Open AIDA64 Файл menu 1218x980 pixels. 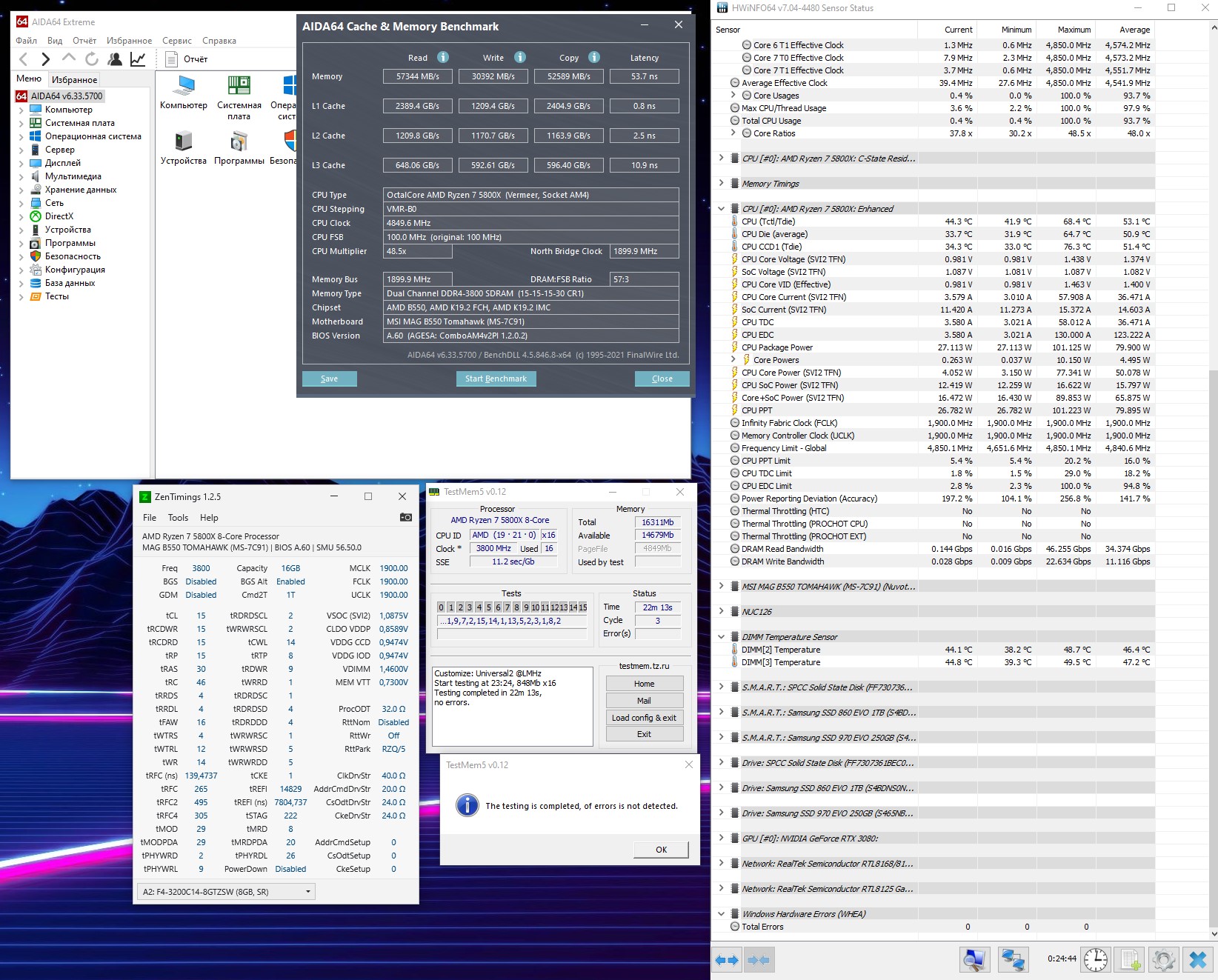pos(26,41)
